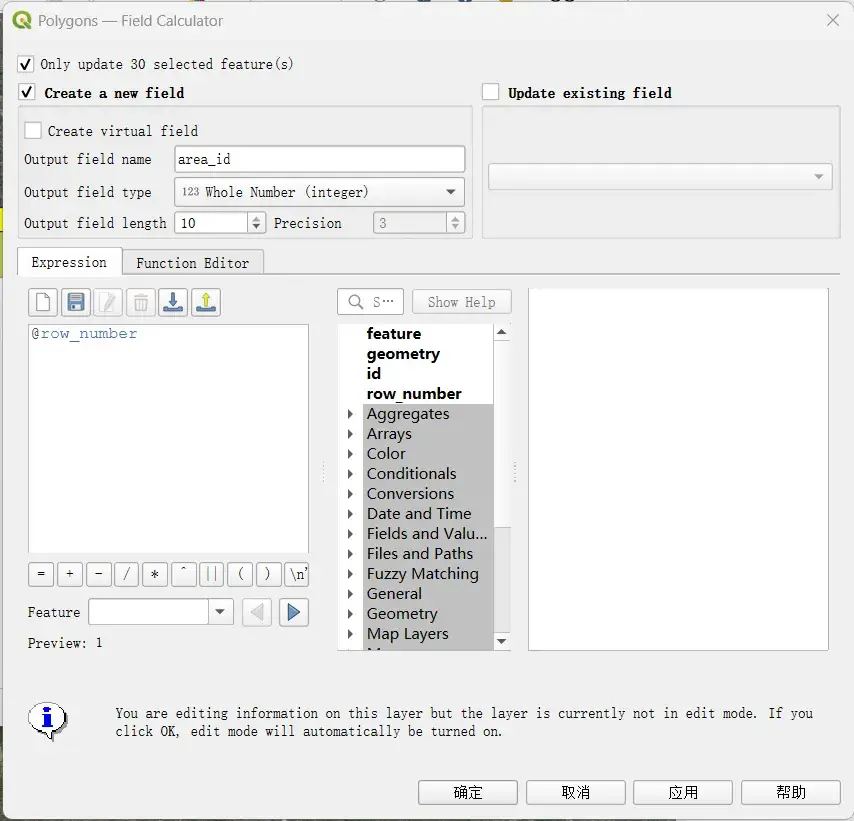Insert the division slash operator
The height and width of the screenshot is (821, 854).
point(126,574)
